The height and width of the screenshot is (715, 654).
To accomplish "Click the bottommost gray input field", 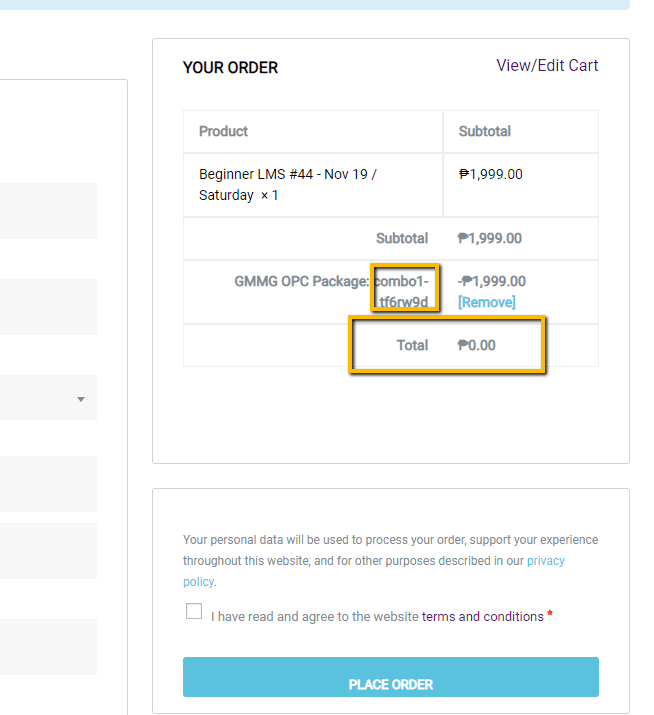I will 48,647.
